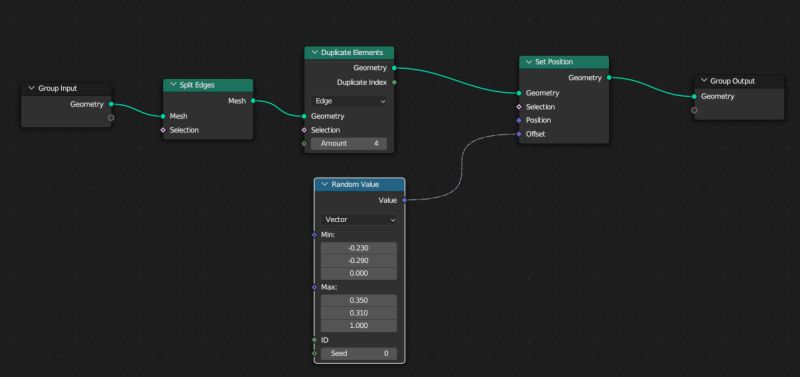Viewport: 800px width, 377px height.
Task: Click Max X value 0.350
Action: [359, 300]
